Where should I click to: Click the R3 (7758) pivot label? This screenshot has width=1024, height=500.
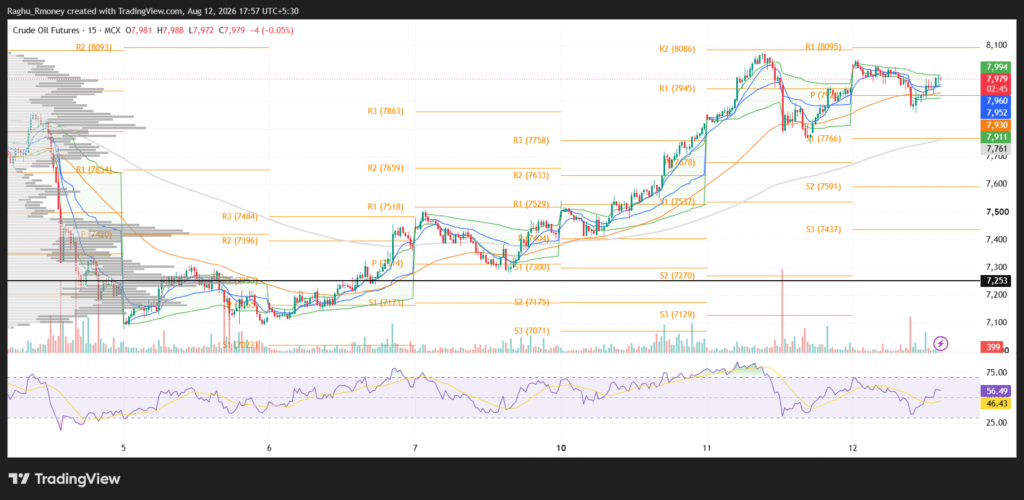pos(531,140)
